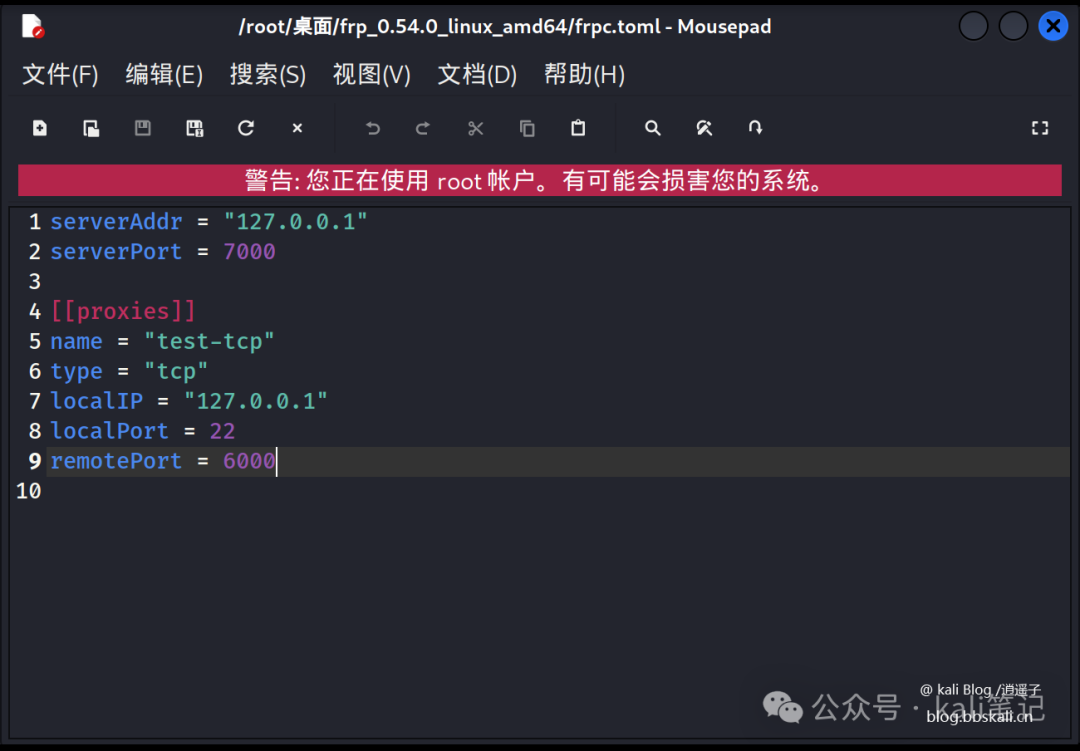Undo the last edit using toolbar arrow
The image size is (1080, 751).
(x=373, y=128)
